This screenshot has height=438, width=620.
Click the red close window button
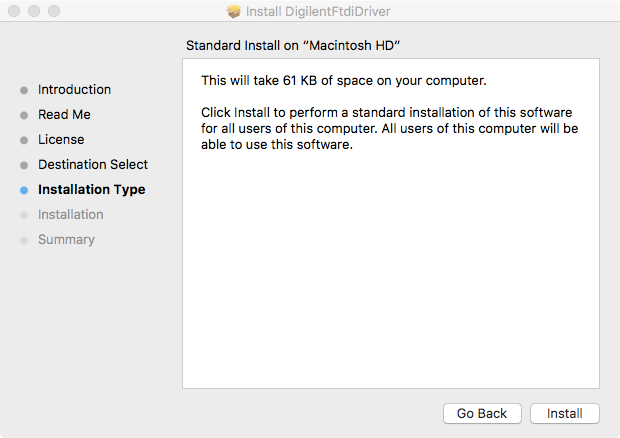coord(14,11)
